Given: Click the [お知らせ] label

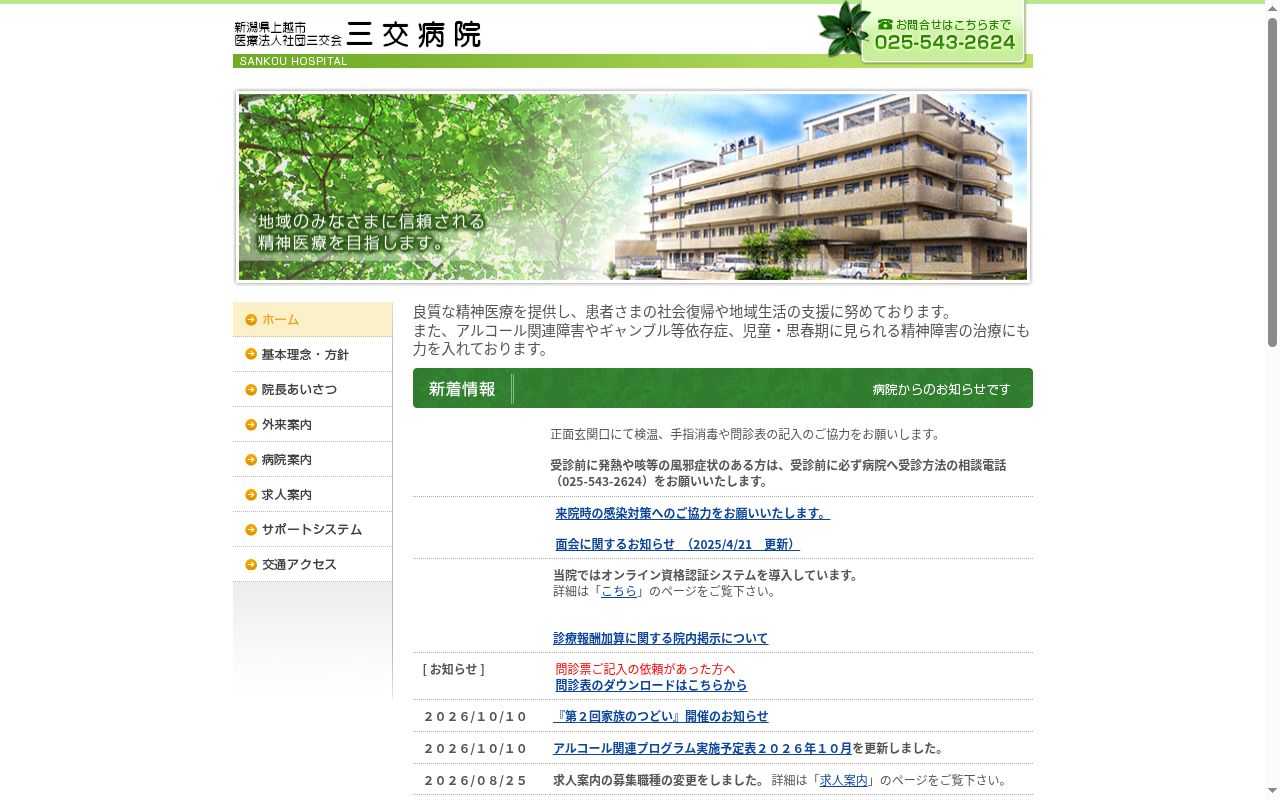Looking at the screenshot, I should pyautogui.click(x=453, y=669).
